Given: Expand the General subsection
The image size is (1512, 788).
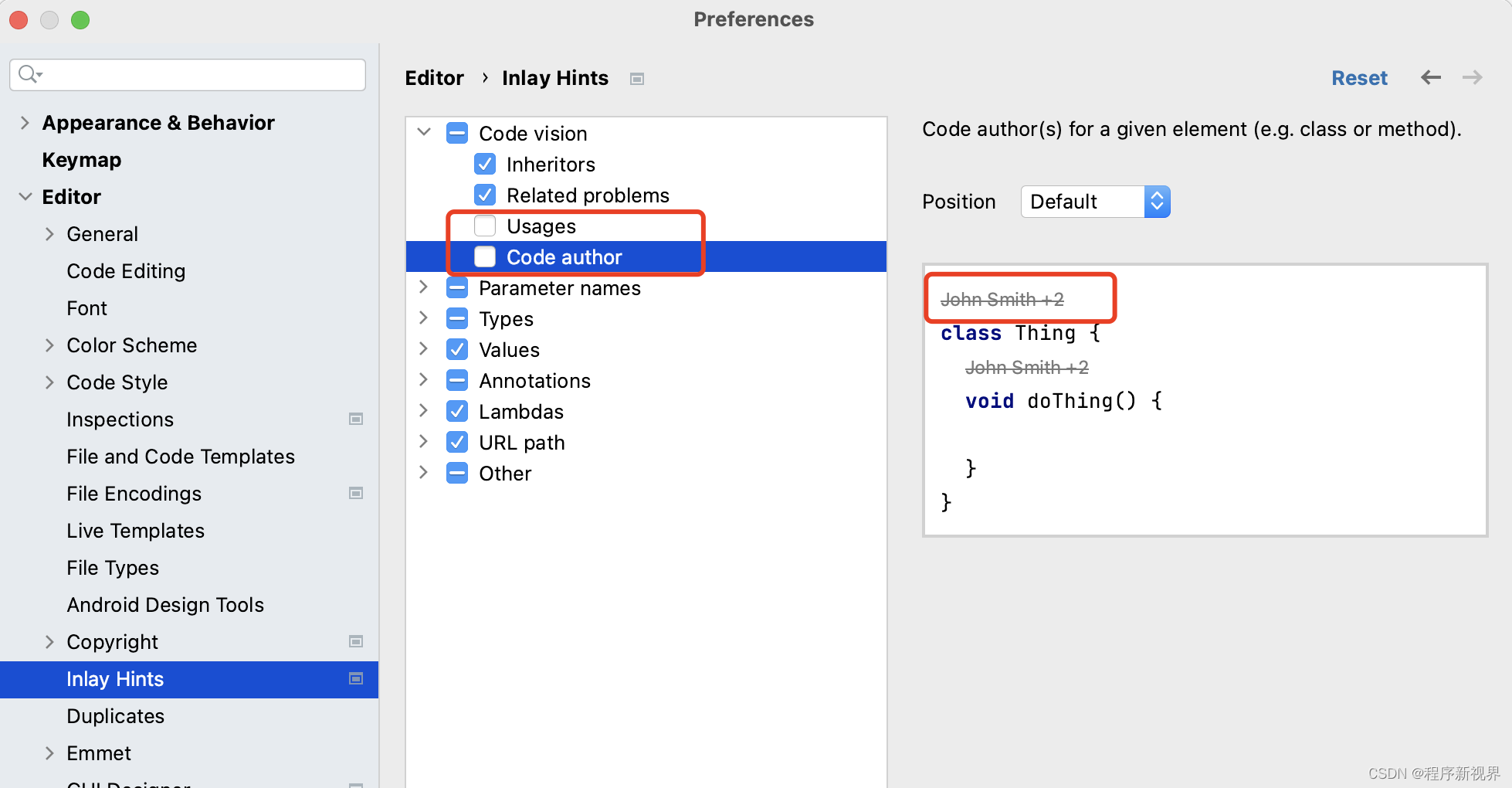Looking at the screenshot, I should tap(49, 233).
